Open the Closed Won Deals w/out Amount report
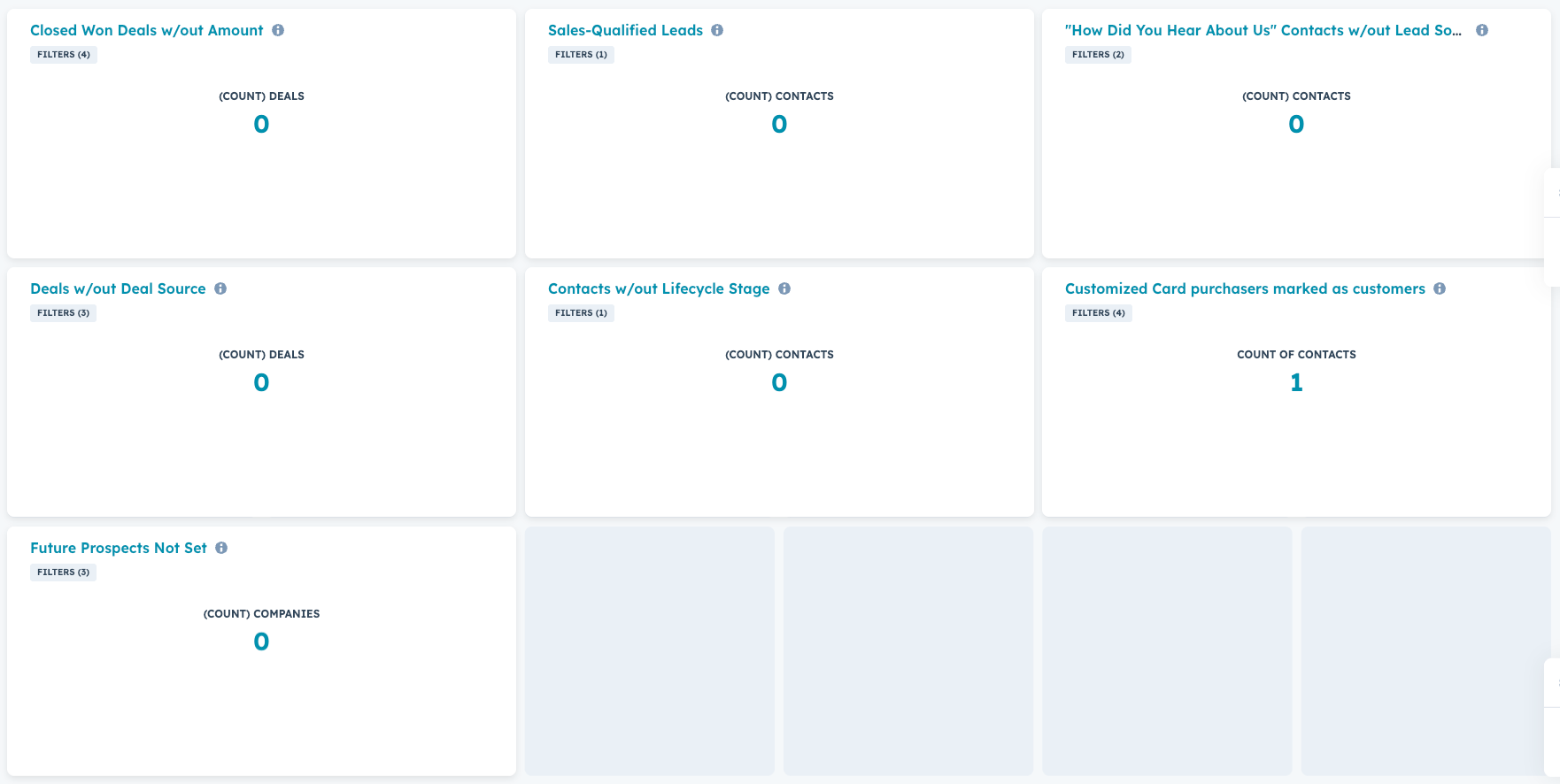 [x=146, y=30]
